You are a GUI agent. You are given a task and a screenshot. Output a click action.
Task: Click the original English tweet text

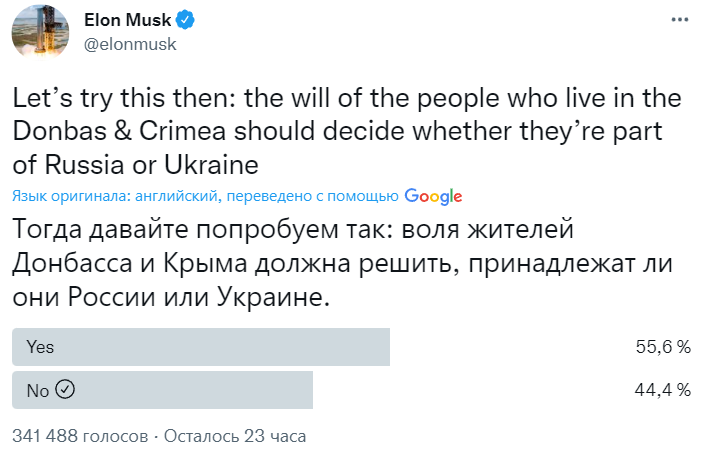point(340,131)
